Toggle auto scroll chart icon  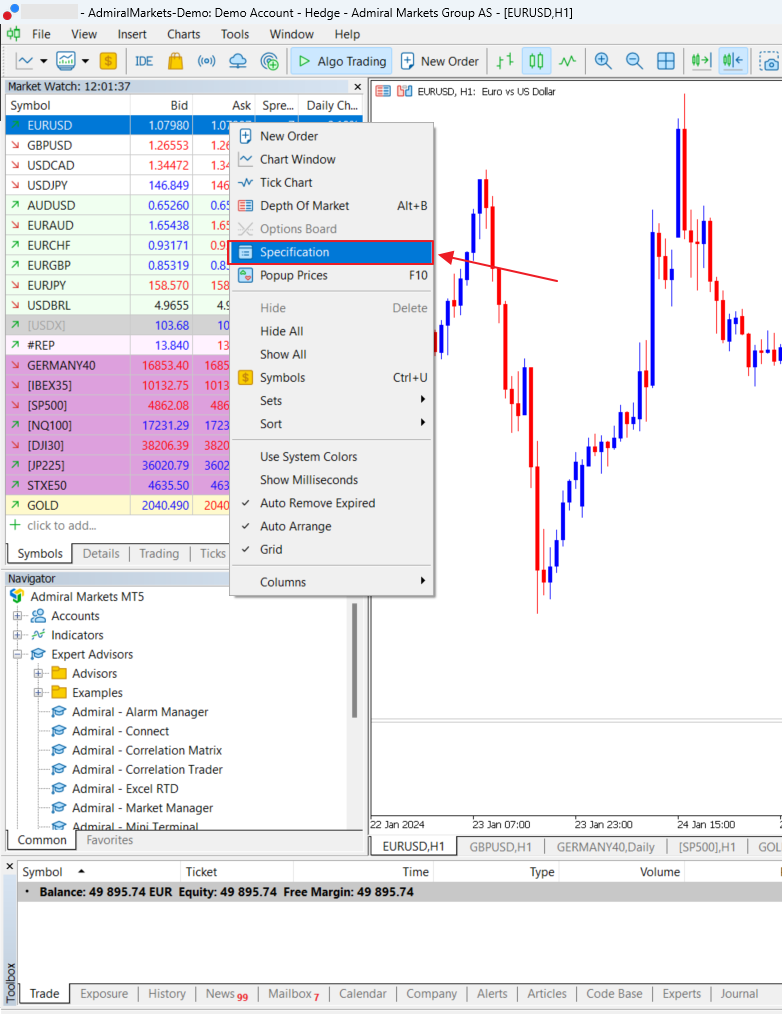[701, 61]
